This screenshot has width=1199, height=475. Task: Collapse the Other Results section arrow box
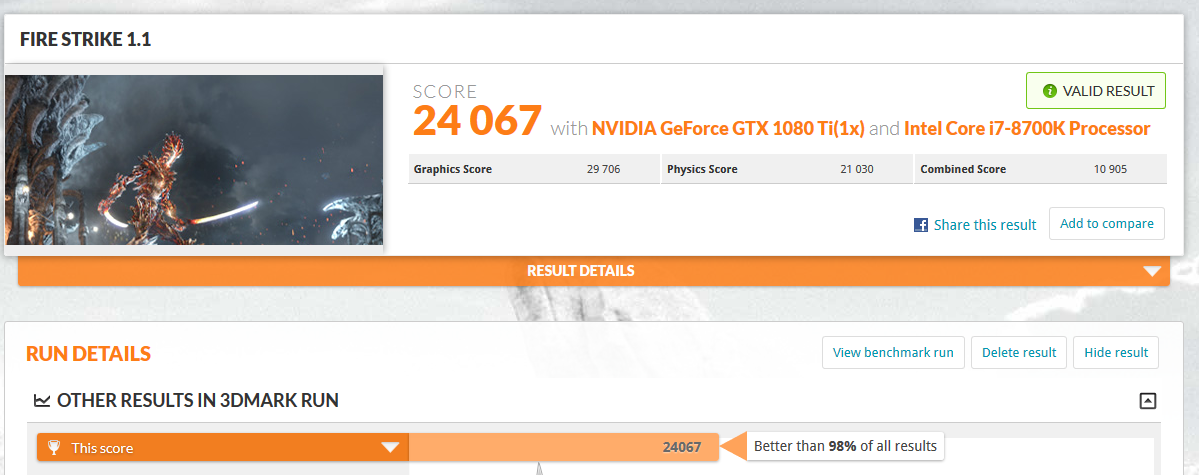(1148, 400)
